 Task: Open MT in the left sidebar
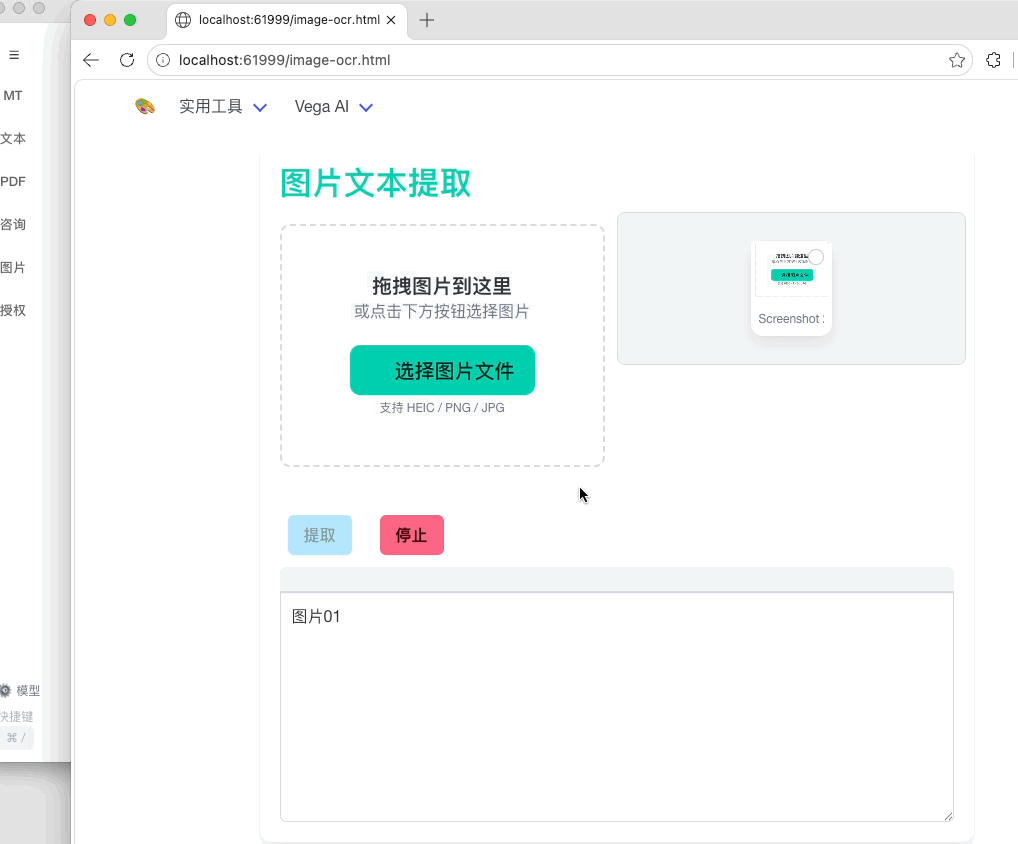13,95
